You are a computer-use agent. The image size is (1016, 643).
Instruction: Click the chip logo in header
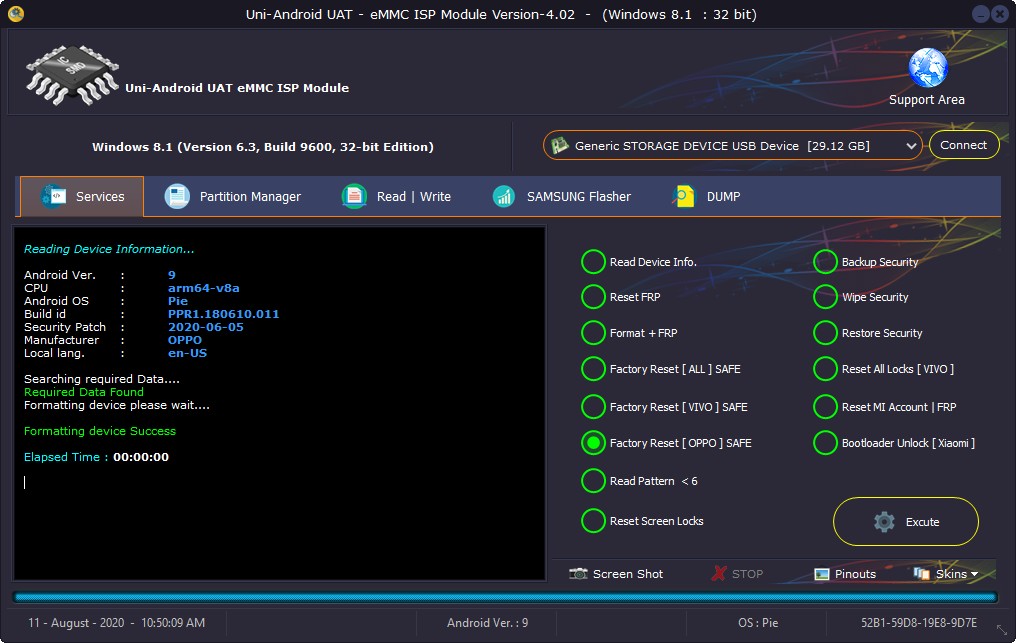pos(71,76)
